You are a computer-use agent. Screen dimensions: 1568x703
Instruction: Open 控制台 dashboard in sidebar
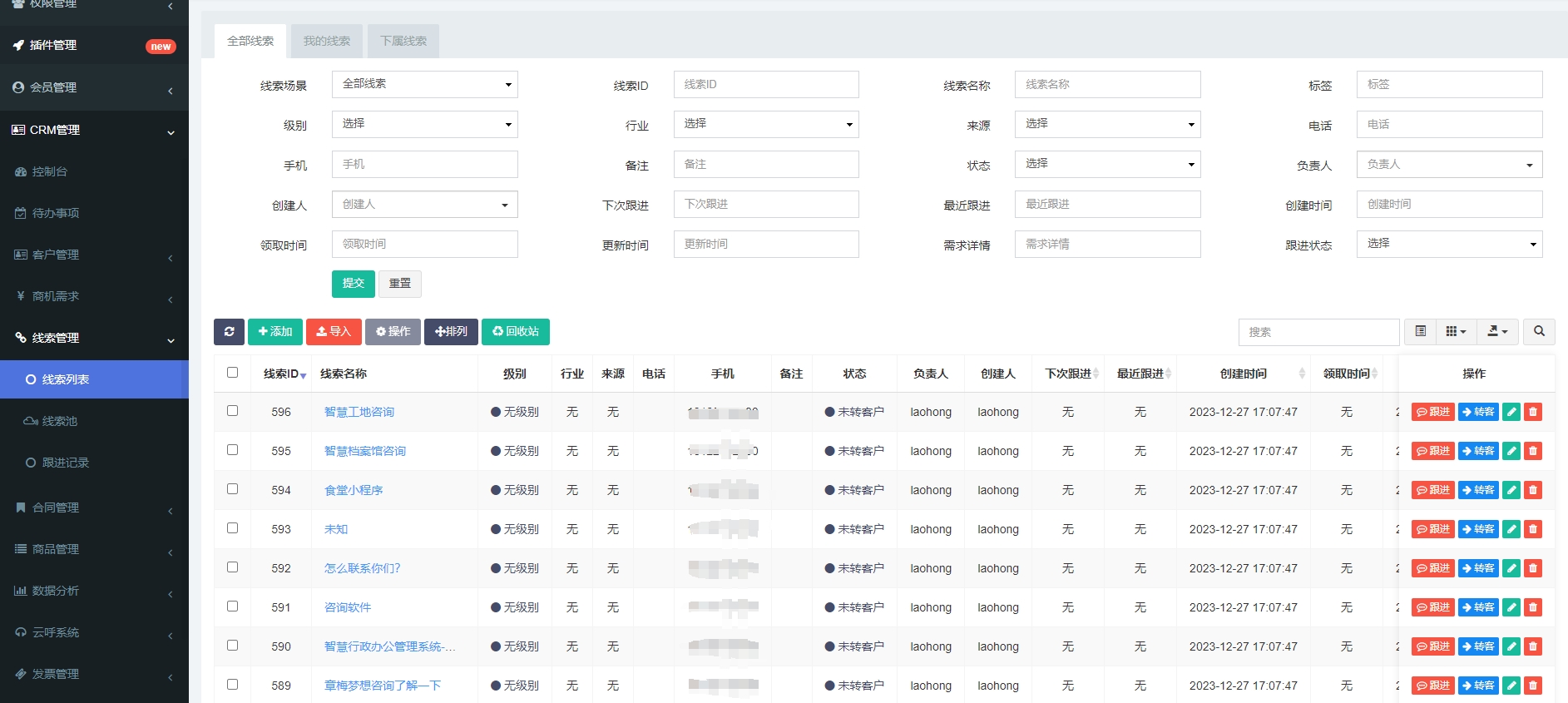pyautogui.click(x=94, y=171)
